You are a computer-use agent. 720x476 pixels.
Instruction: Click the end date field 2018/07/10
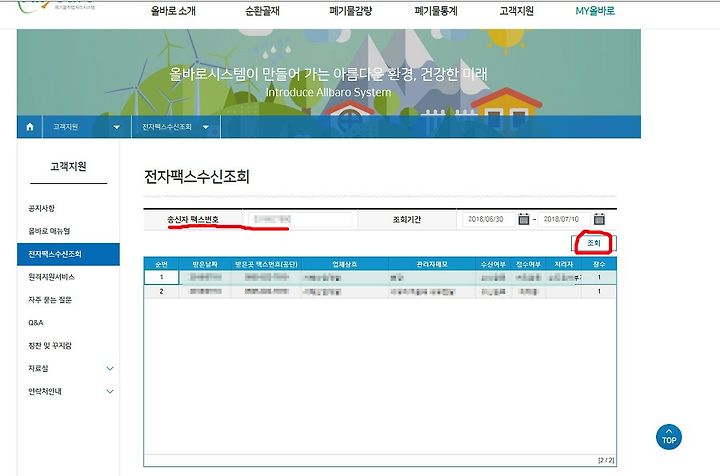564,219
